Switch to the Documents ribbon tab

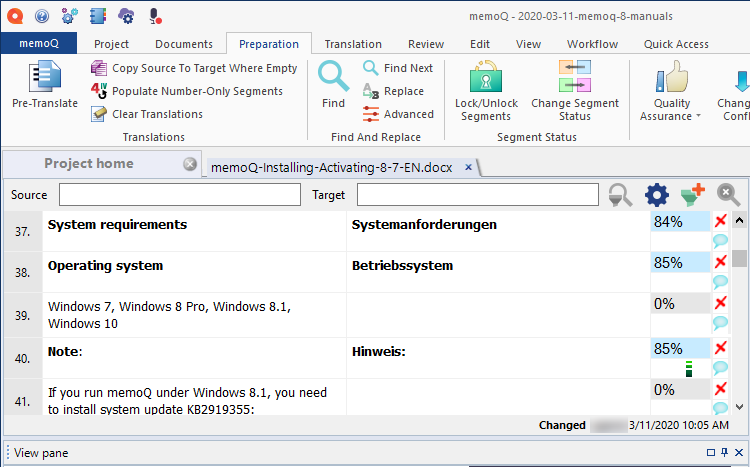click(x=184, y=44)
